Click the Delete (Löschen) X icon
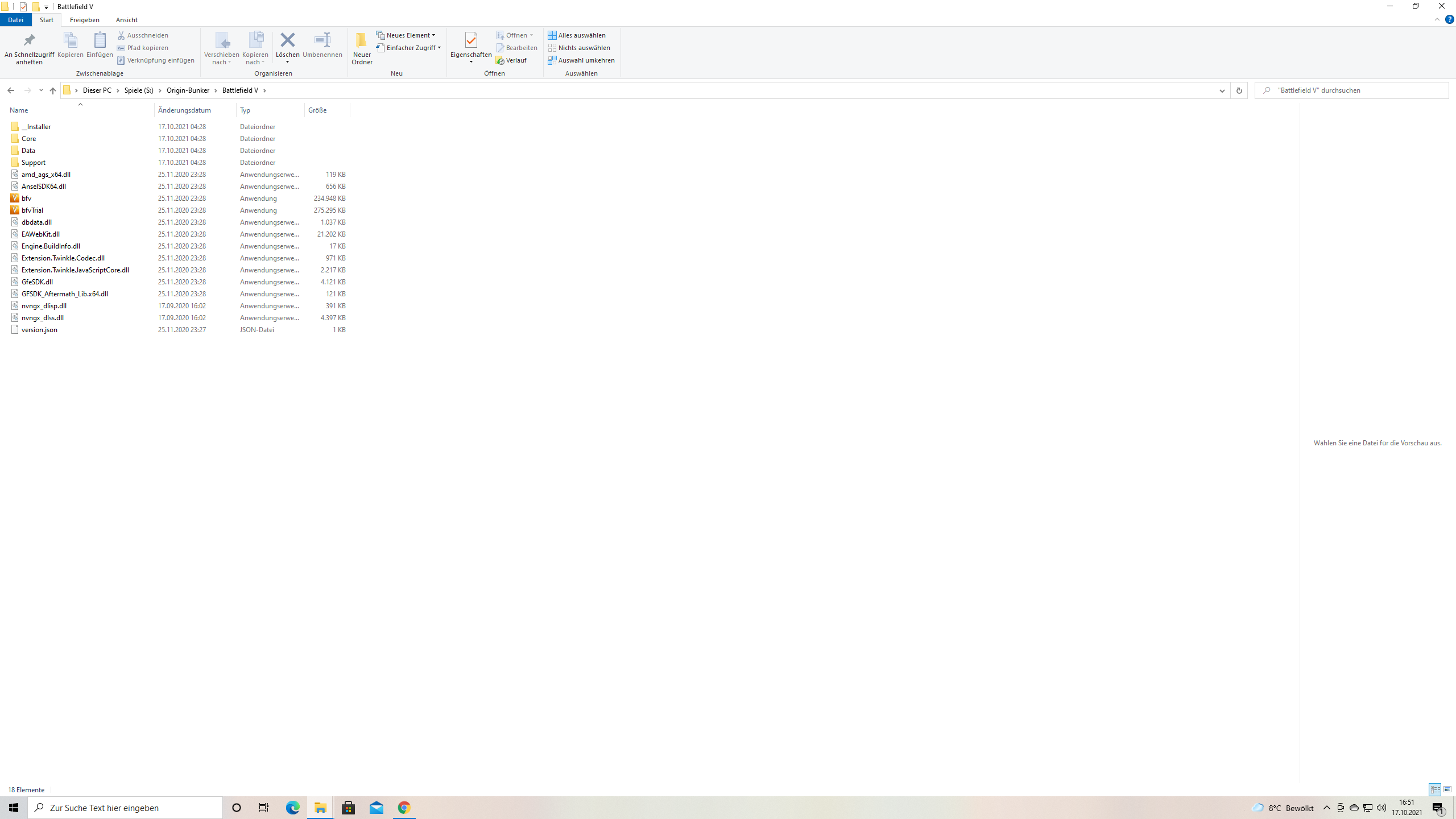 click(x=288, y=40)
